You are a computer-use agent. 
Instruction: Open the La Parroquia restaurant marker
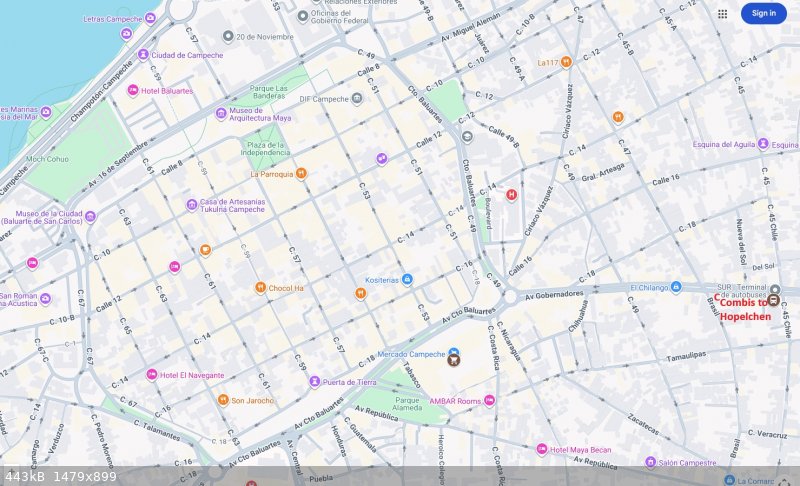point(301,173)
